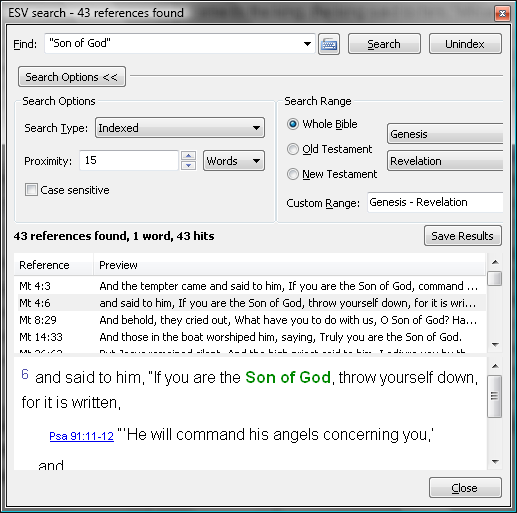This screenshot has width=517, height=513.
Task: Click the Close button
Action: click(x=465, y=488)
